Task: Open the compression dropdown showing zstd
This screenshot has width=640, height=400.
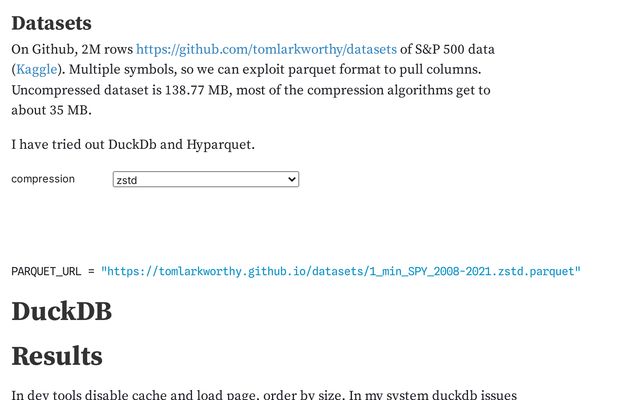Action: [x=206, y=180]
